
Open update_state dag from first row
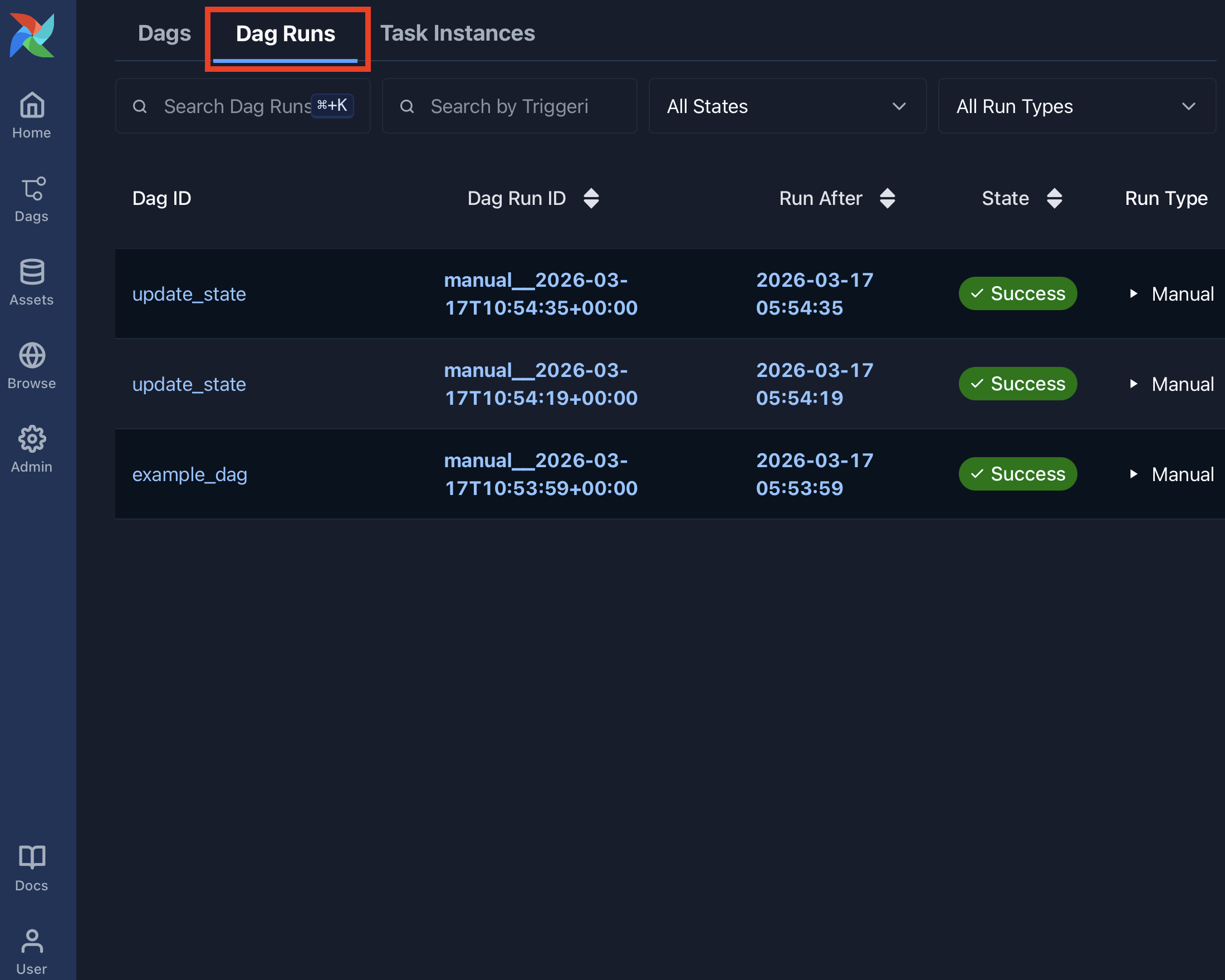pos(189,295)
